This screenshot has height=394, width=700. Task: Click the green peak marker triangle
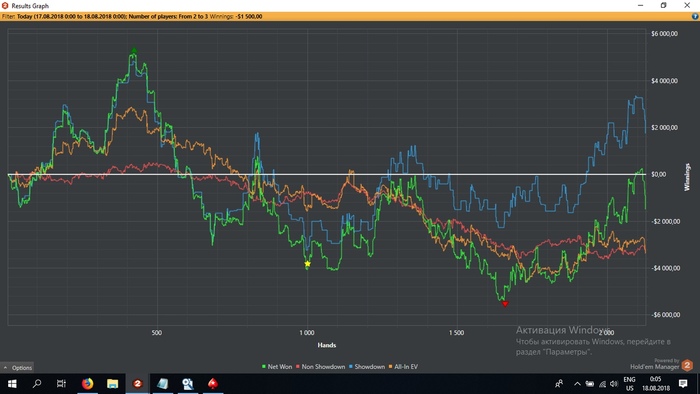[x=134, y=50]
